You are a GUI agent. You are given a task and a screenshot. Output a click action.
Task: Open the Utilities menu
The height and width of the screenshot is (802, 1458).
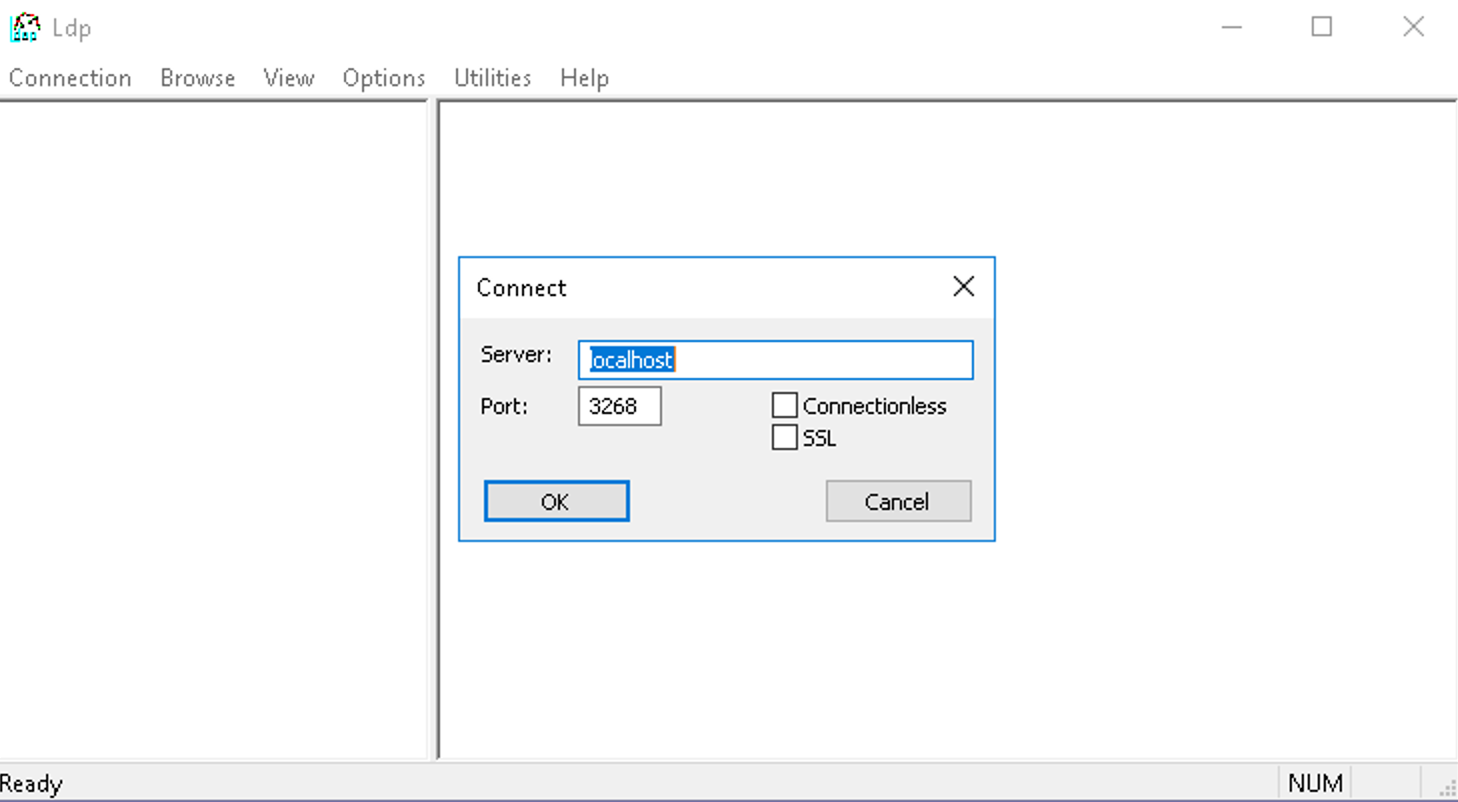[491, 78]
